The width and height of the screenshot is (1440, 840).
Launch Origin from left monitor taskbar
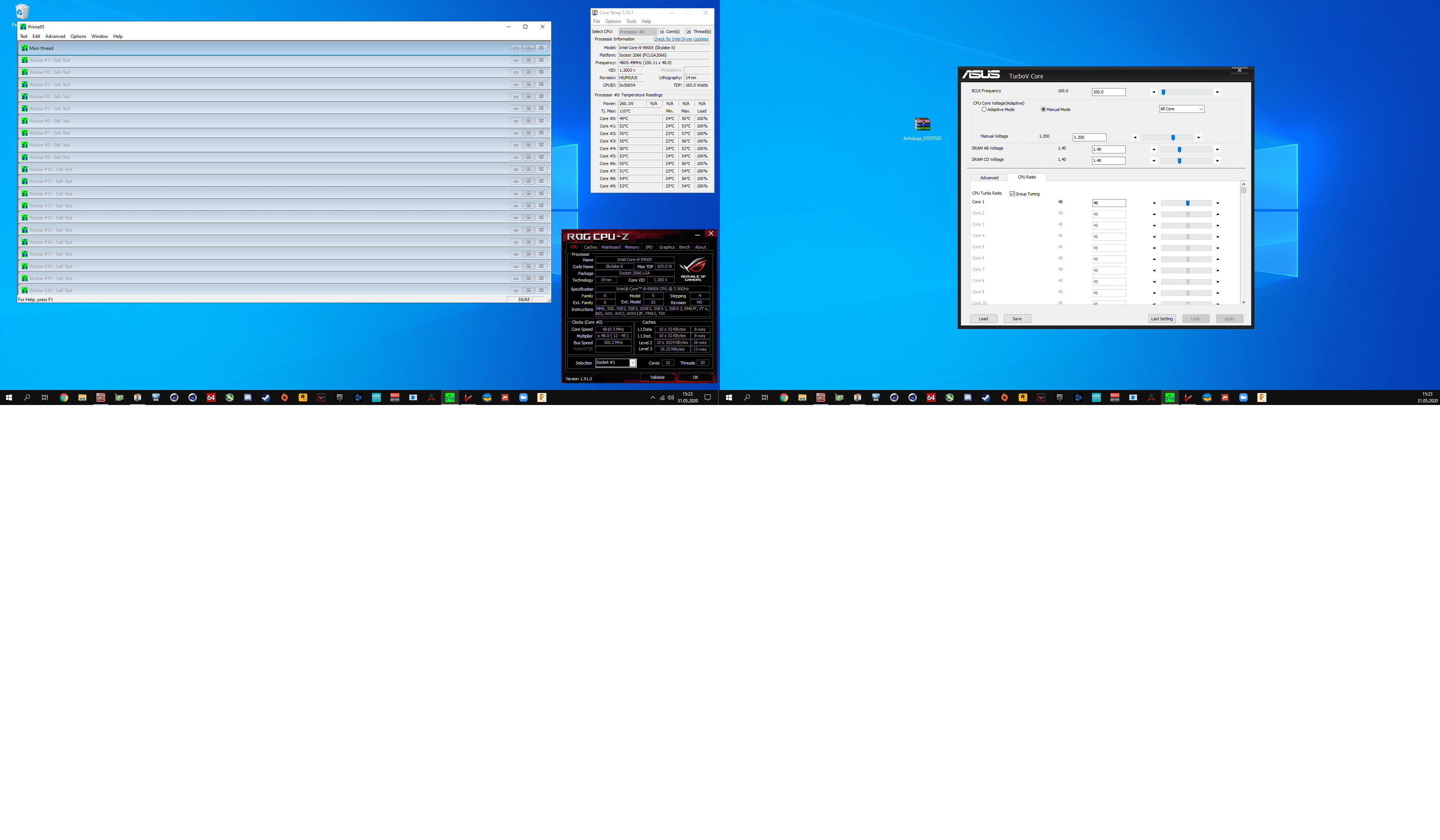tap(284, 398)
